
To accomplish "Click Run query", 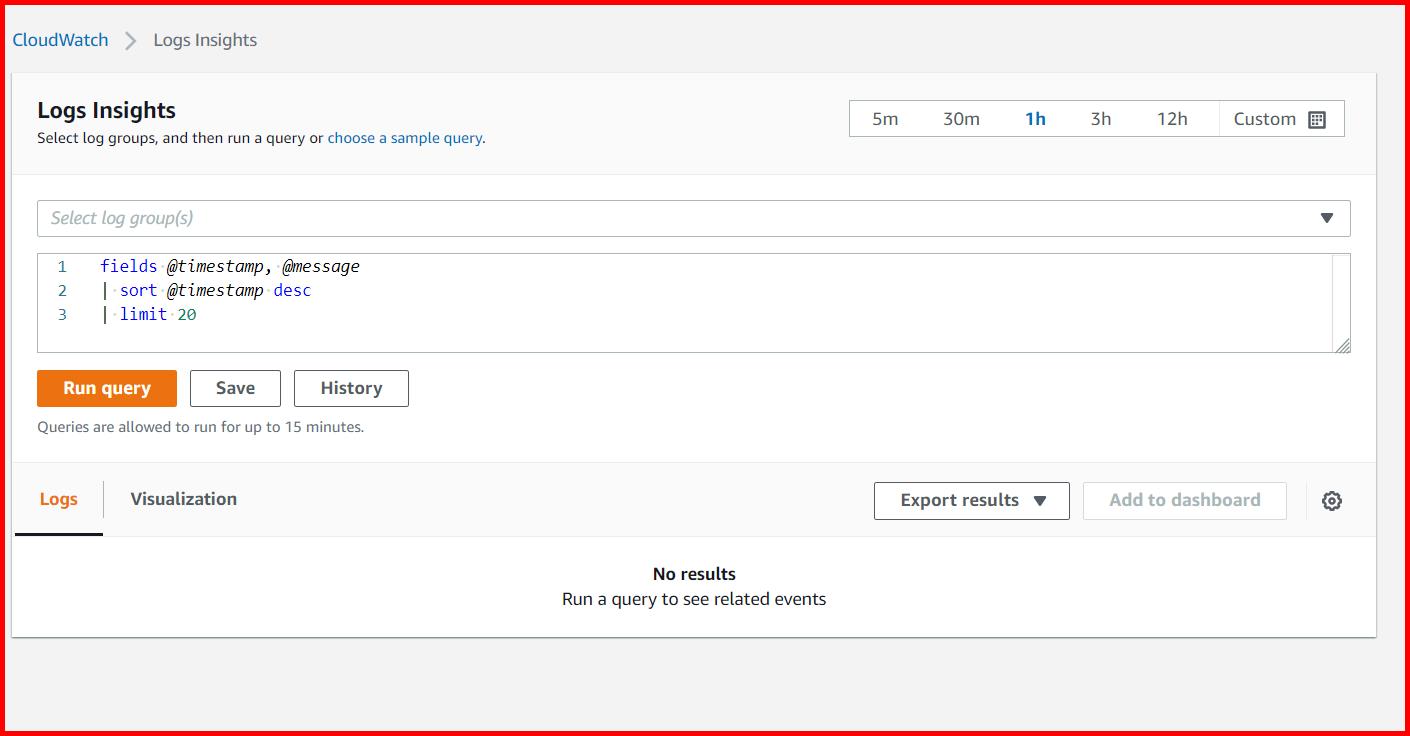I will pyautogui.click(x=106, y=388).
